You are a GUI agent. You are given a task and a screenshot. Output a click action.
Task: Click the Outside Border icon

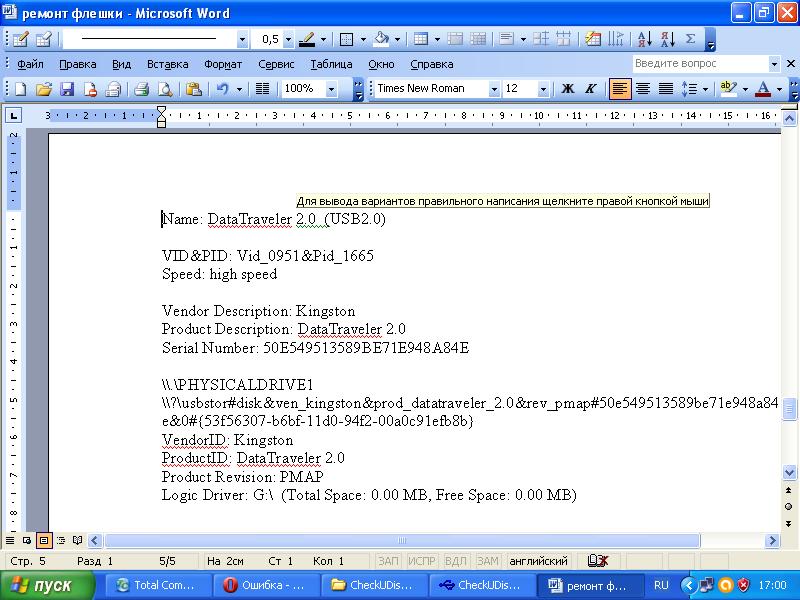[x=346, y=39]
